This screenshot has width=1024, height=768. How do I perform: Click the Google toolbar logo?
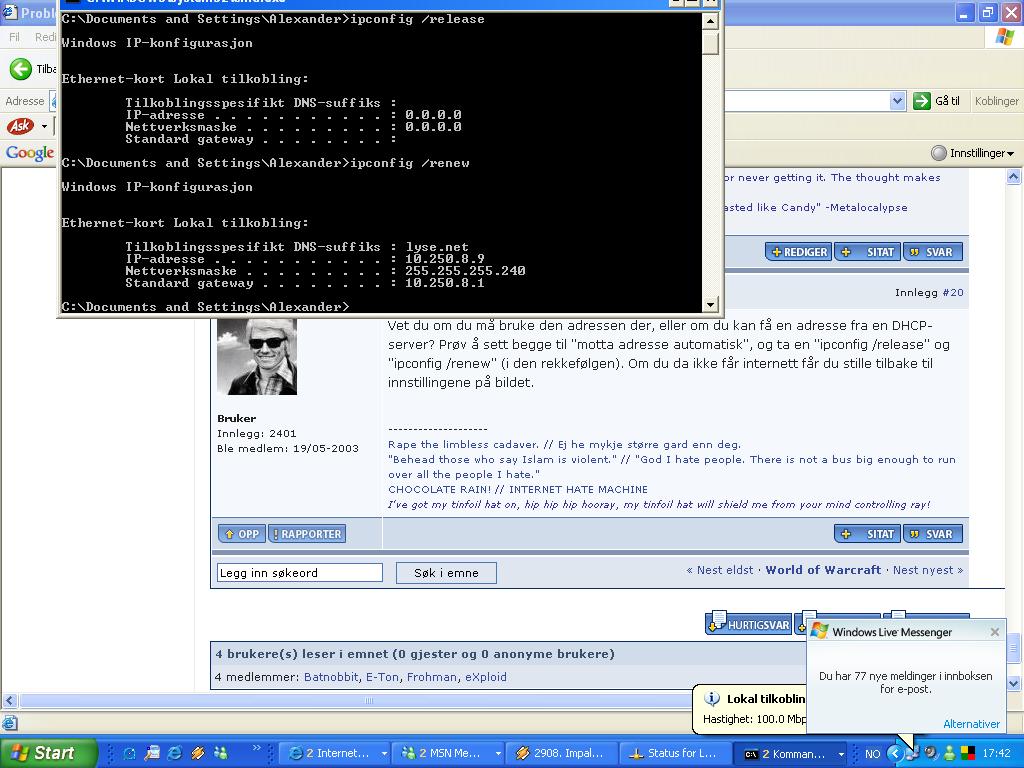point(29,153)
